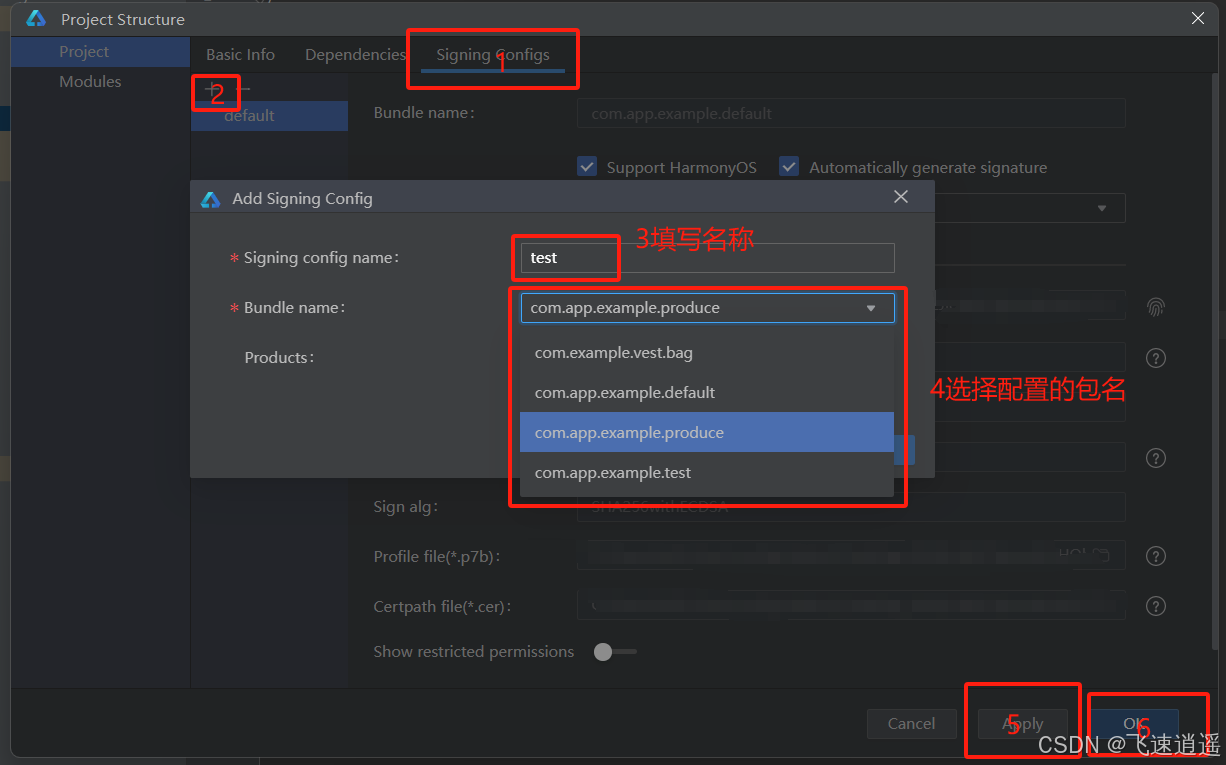
Task: Select the default signing config entry
Action: tap(270, 116)
